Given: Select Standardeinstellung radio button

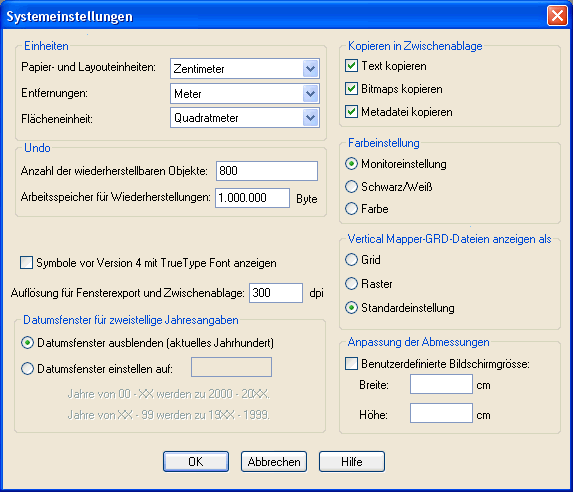Looking at the screenshot, I should (x=351, y=308).
